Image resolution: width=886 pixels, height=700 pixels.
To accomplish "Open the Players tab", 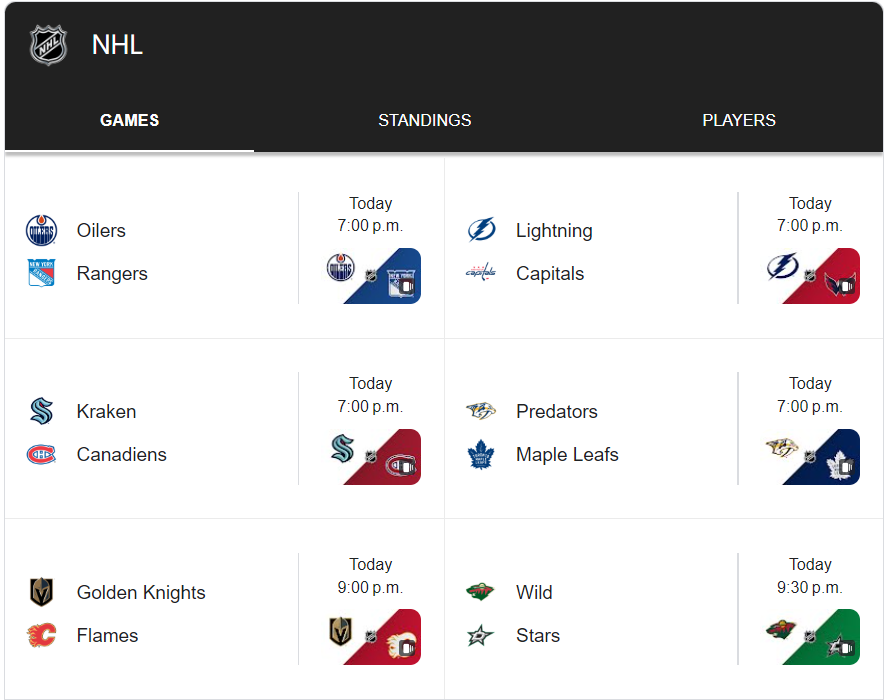I will (739, 120).
